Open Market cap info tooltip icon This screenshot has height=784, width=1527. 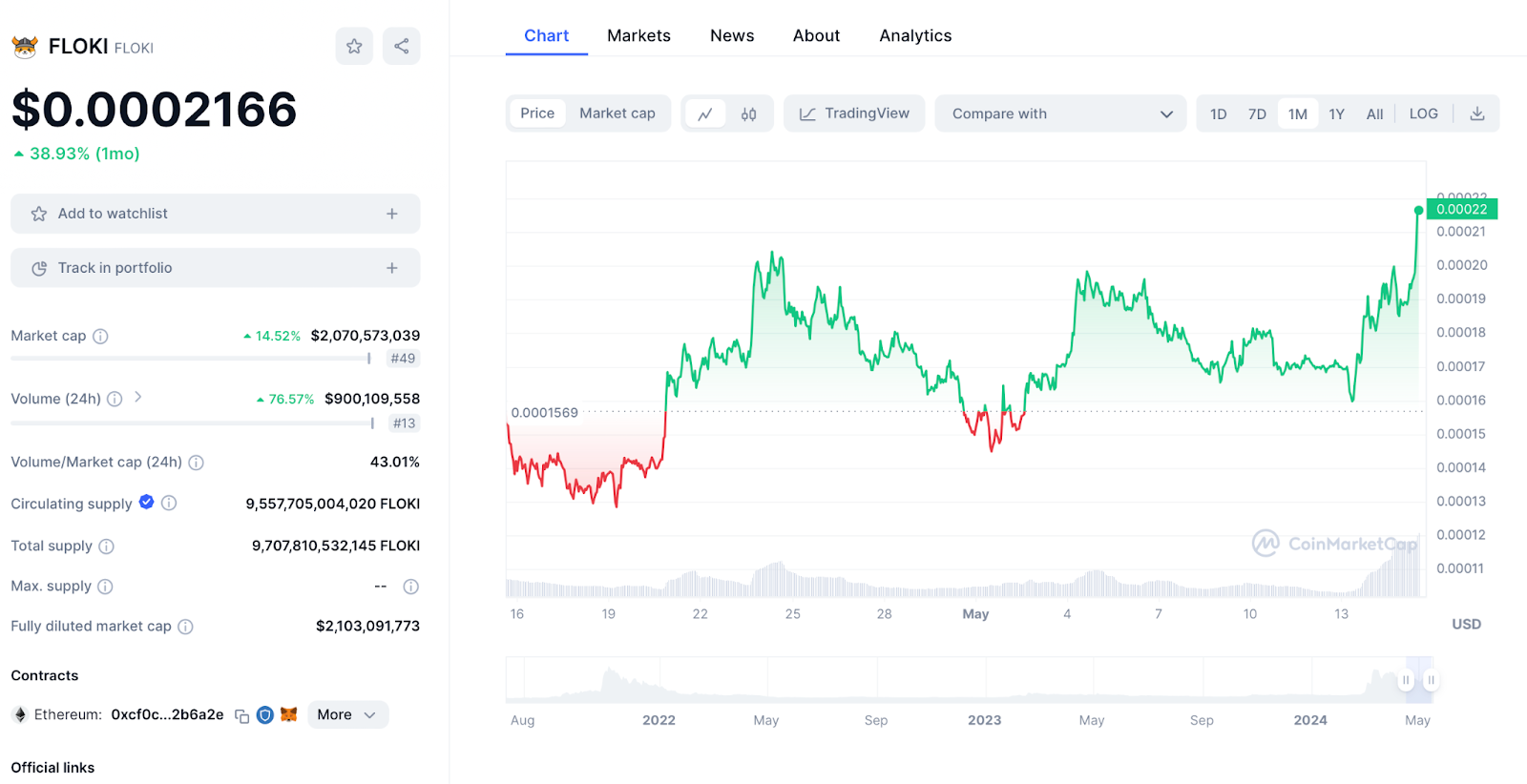point(100,336)
